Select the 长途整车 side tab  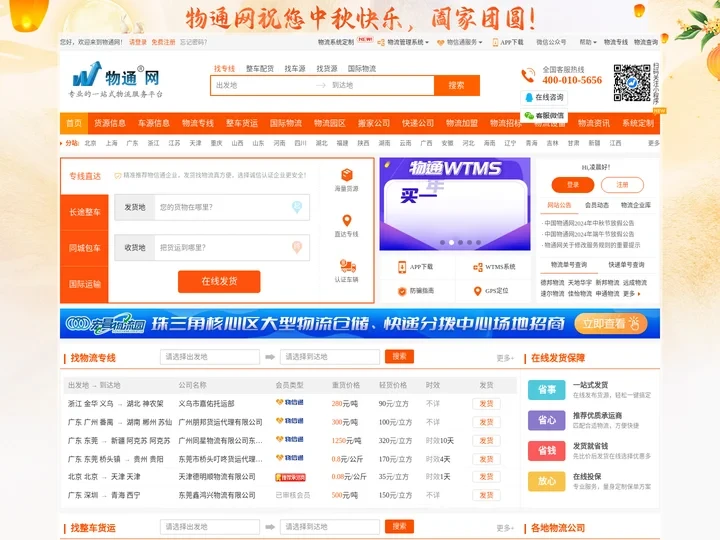point(84,212)
